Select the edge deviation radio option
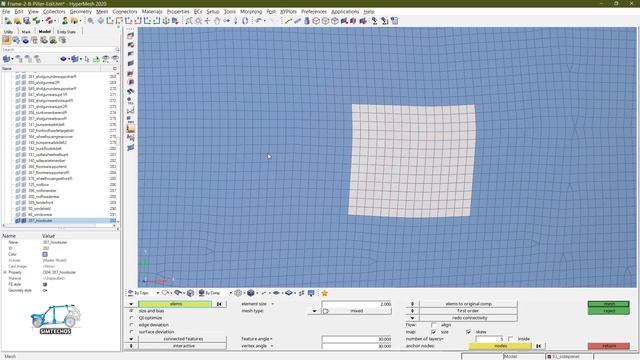Image resolution: width=640 pixels, height=360 pixels. pos(131,325)
